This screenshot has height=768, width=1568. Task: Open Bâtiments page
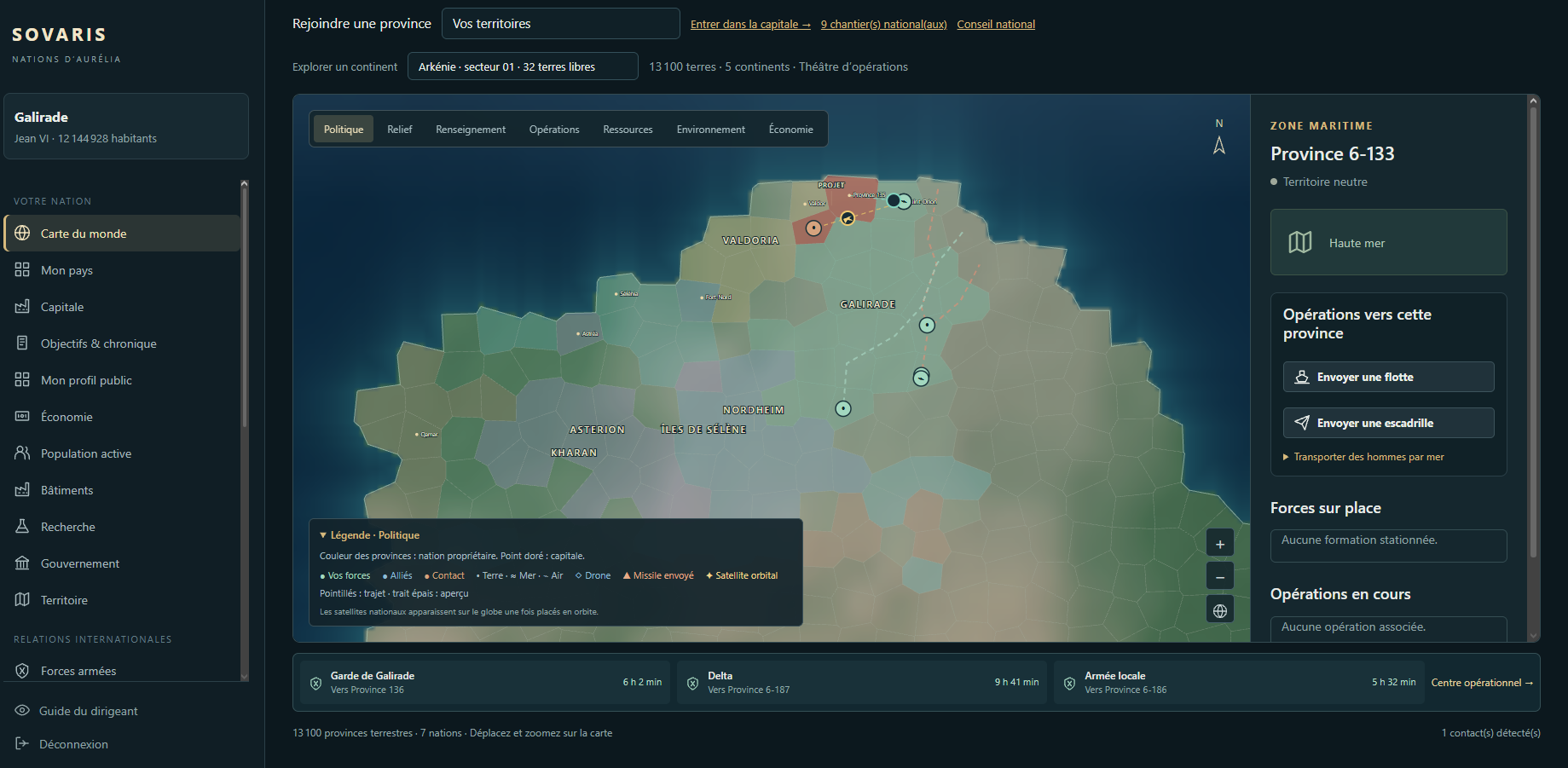point(122,490)
